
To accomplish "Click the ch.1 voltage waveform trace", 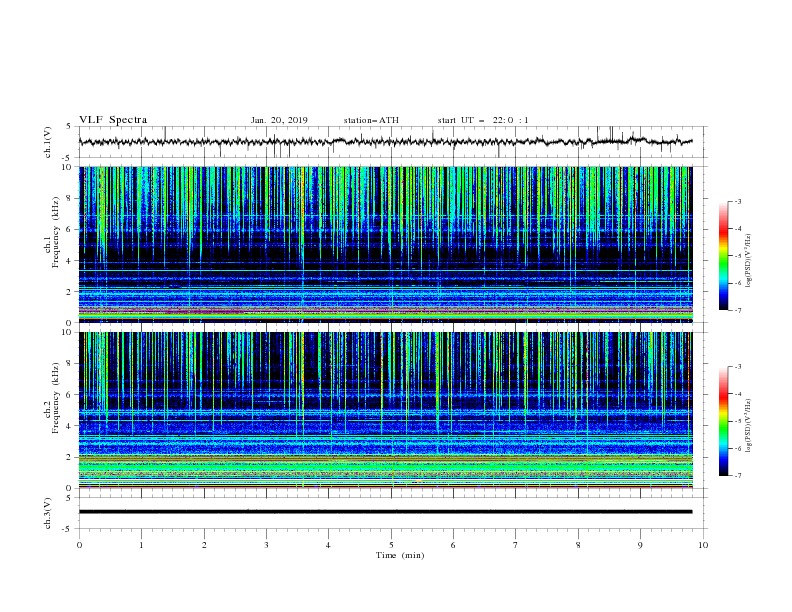I will tap(385, 142).
